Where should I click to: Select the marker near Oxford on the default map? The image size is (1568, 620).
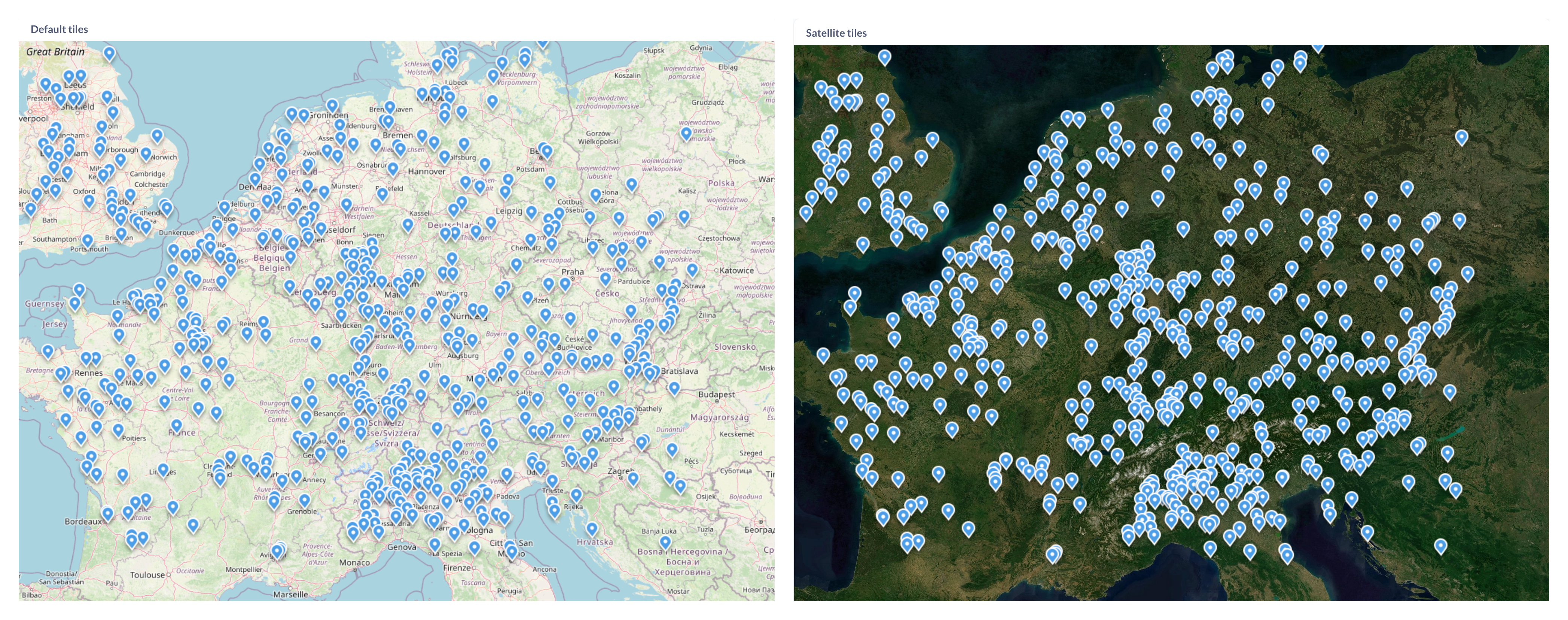(x=89, y=200)
